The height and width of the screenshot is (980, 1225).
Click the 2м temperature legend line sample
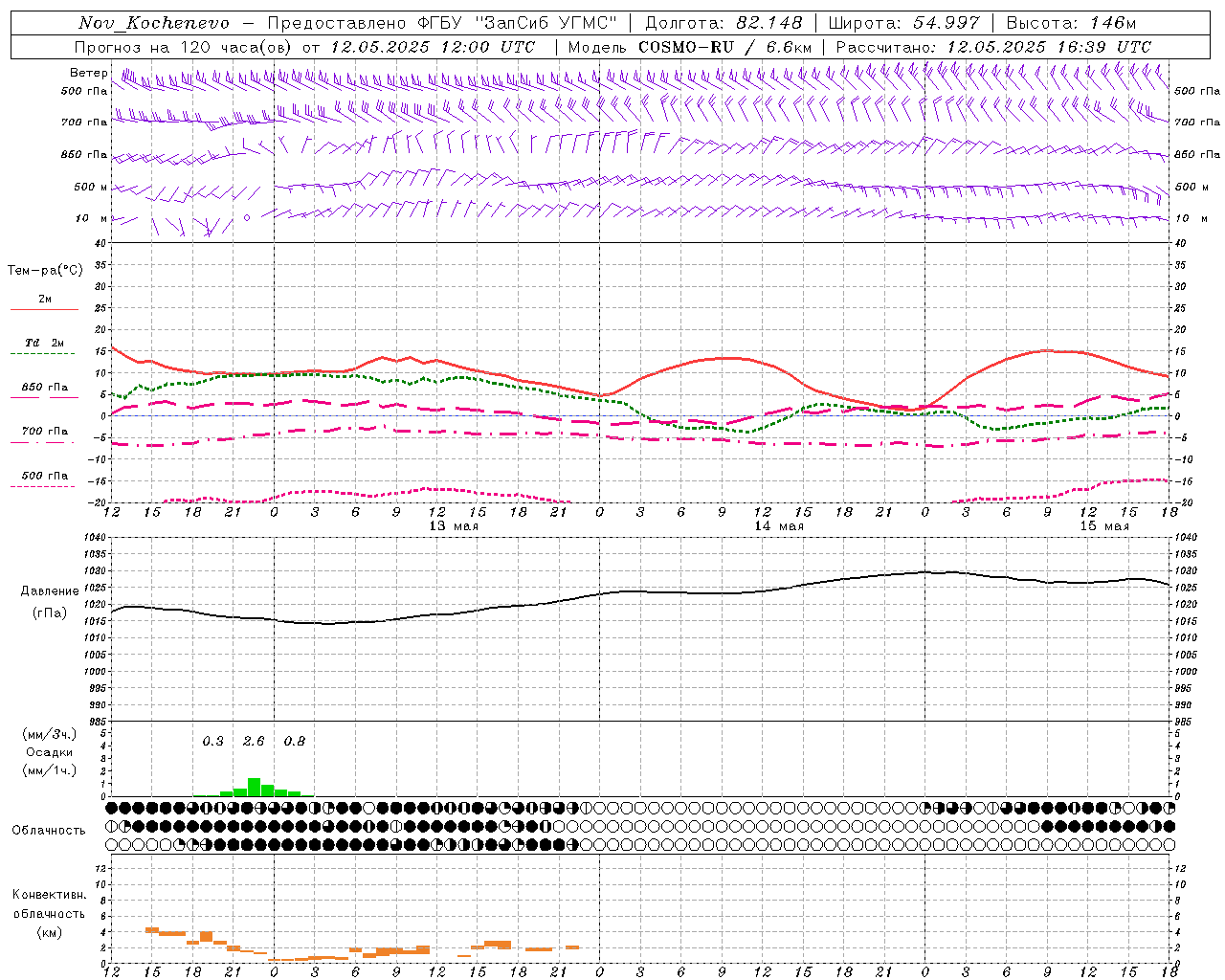coord(45,309)
